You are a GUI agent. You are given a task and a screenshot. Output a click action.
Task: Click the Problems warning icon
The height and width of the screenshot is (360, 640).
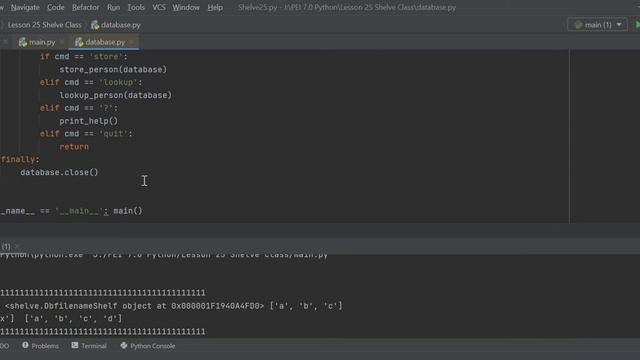(x=25, y=345)
